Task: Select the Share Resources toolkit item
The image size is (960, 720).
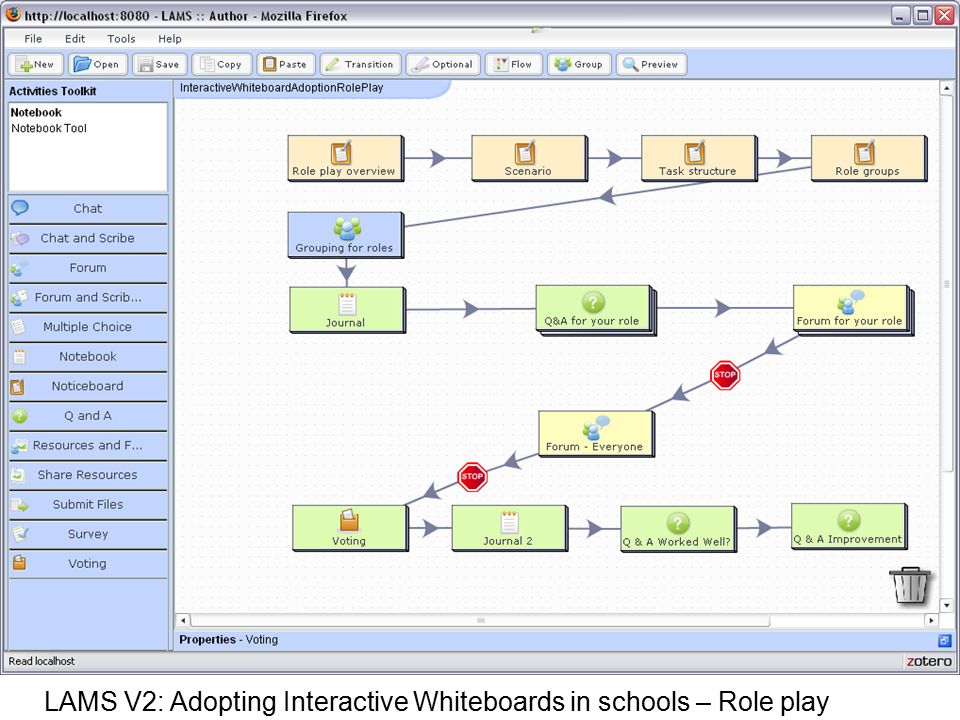Action: pos(88,475)
